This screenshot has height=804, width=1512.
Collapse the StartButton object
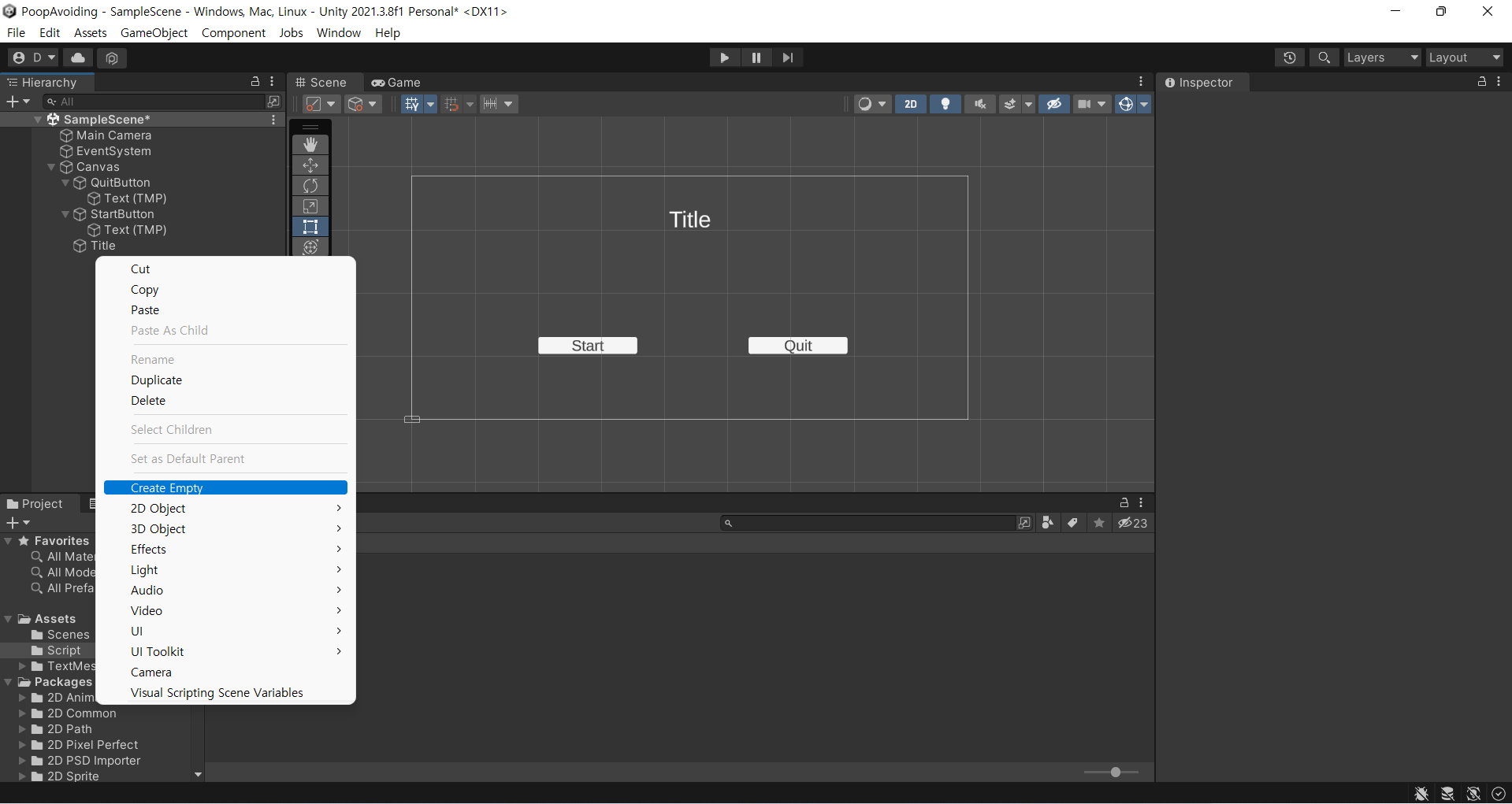click(65, 214)
